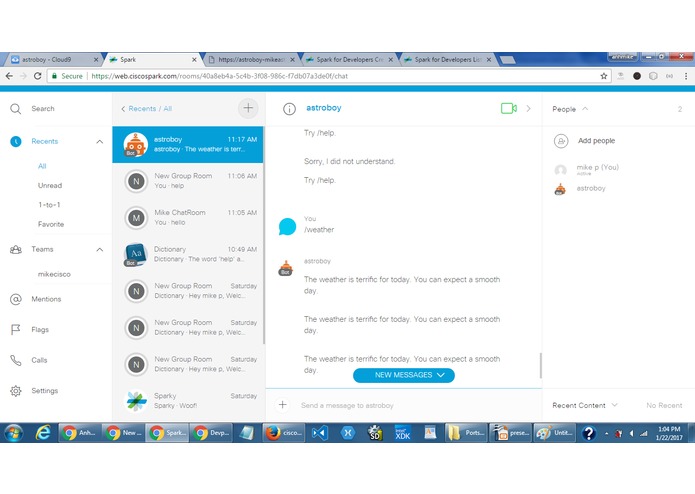Switch to the Spark for Developers Lis tab
The height and width of the screenshot is (494, 695).
point(447,59)
